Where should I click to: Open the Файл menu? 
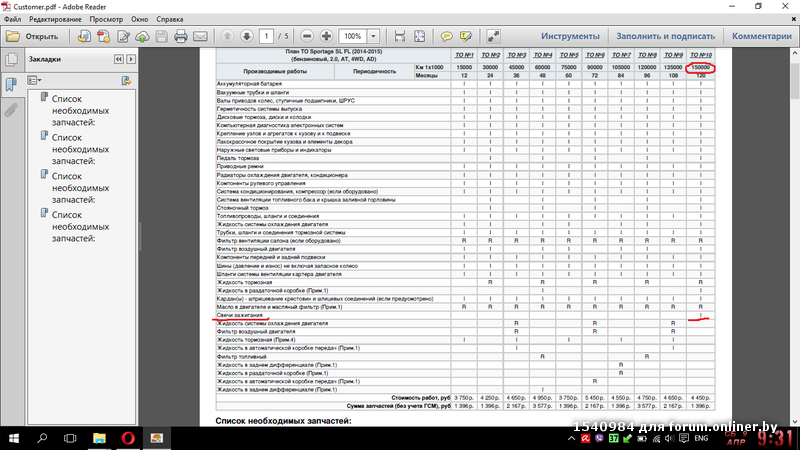(x=13, y=19)
